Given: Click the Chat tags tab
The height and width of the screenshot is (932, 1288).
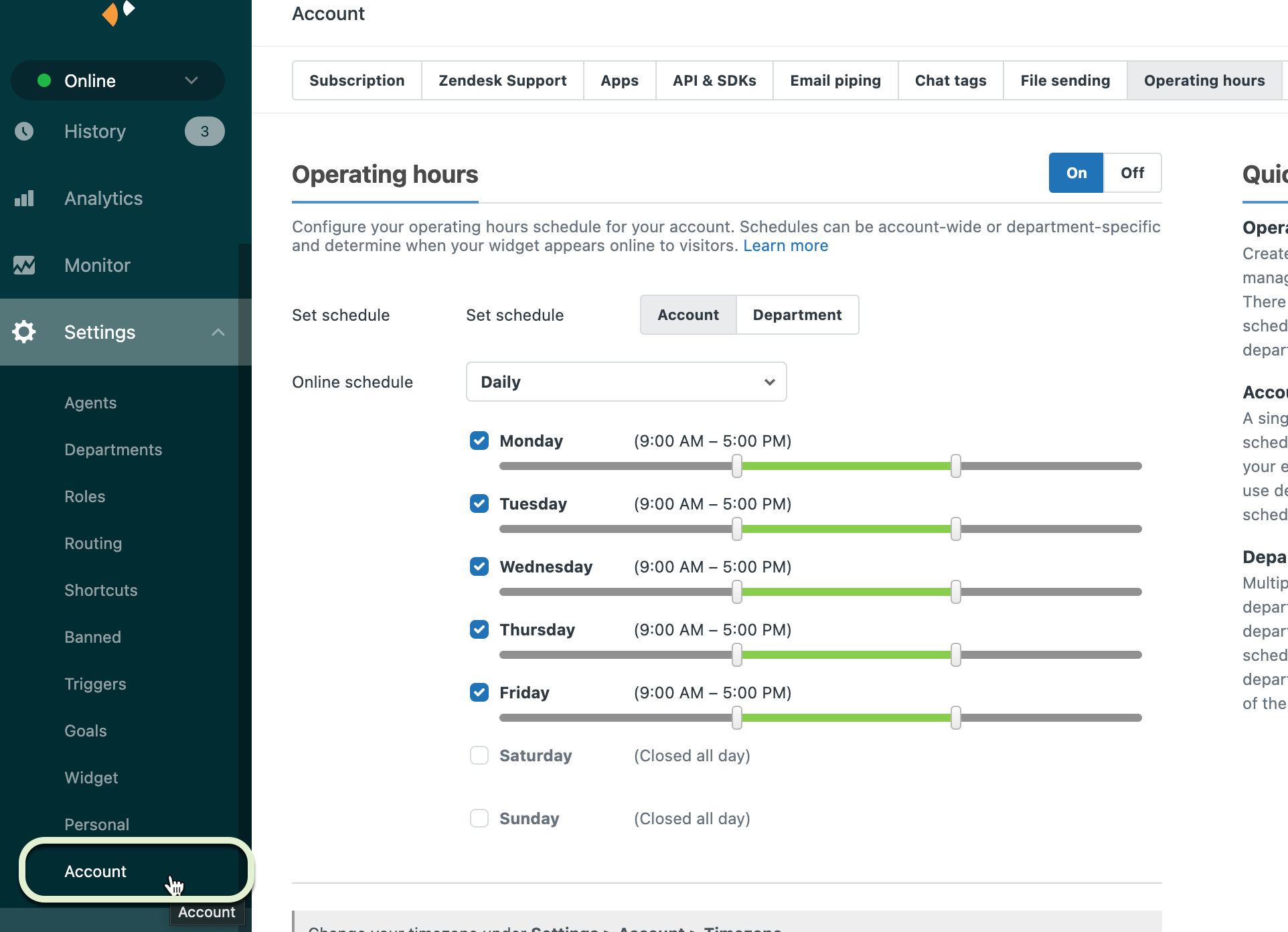Looking at the screenshot, I should point(949,80).
